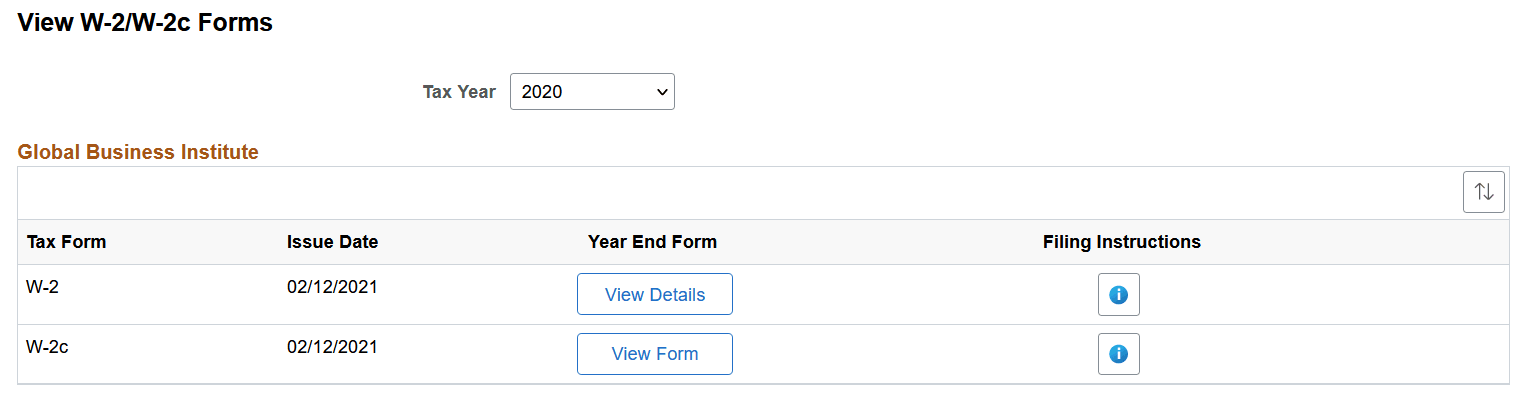The height and width of the screenshot is (403, 1524).
Task: Open filing instructions info icon for W-2
Action: point(1119,295)
